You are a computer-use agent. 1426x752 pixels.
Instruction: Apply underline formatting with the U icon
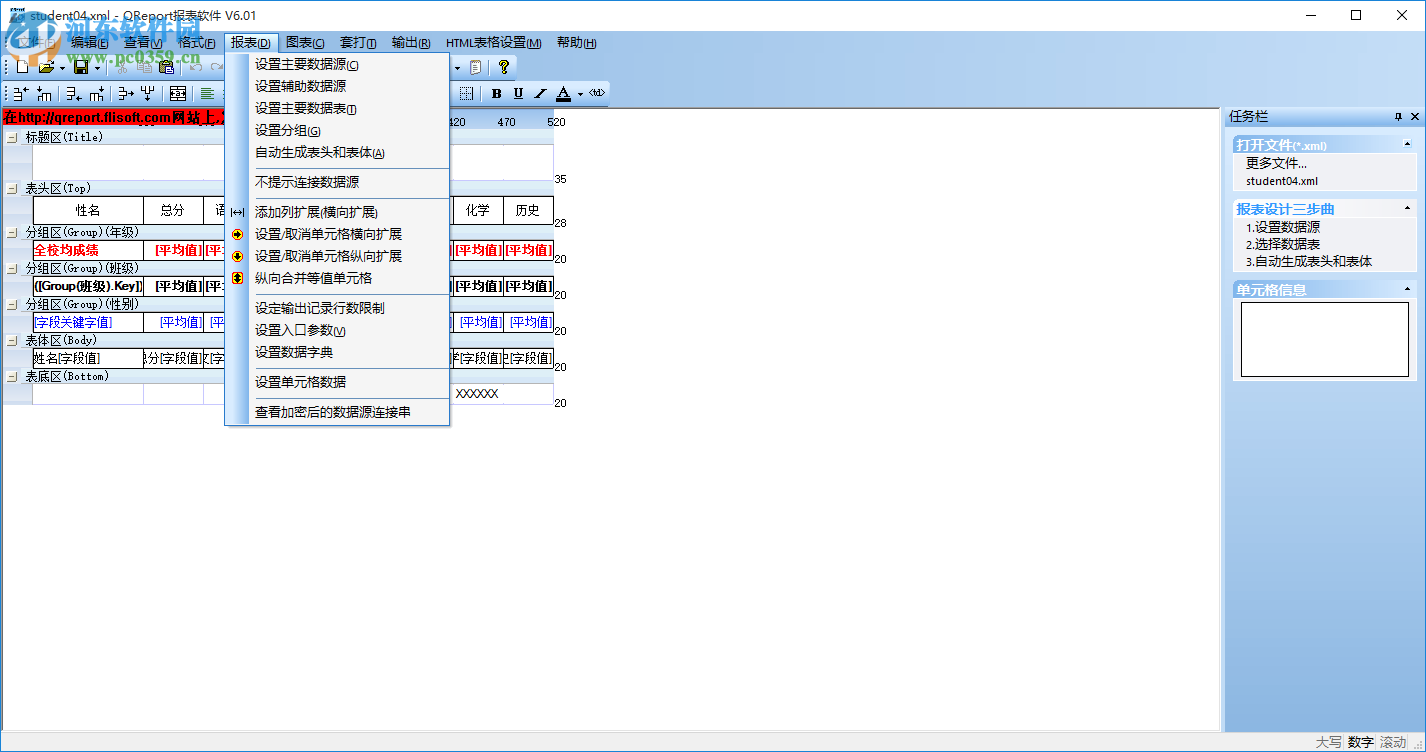pyautogui.click(x=517, y=93)
